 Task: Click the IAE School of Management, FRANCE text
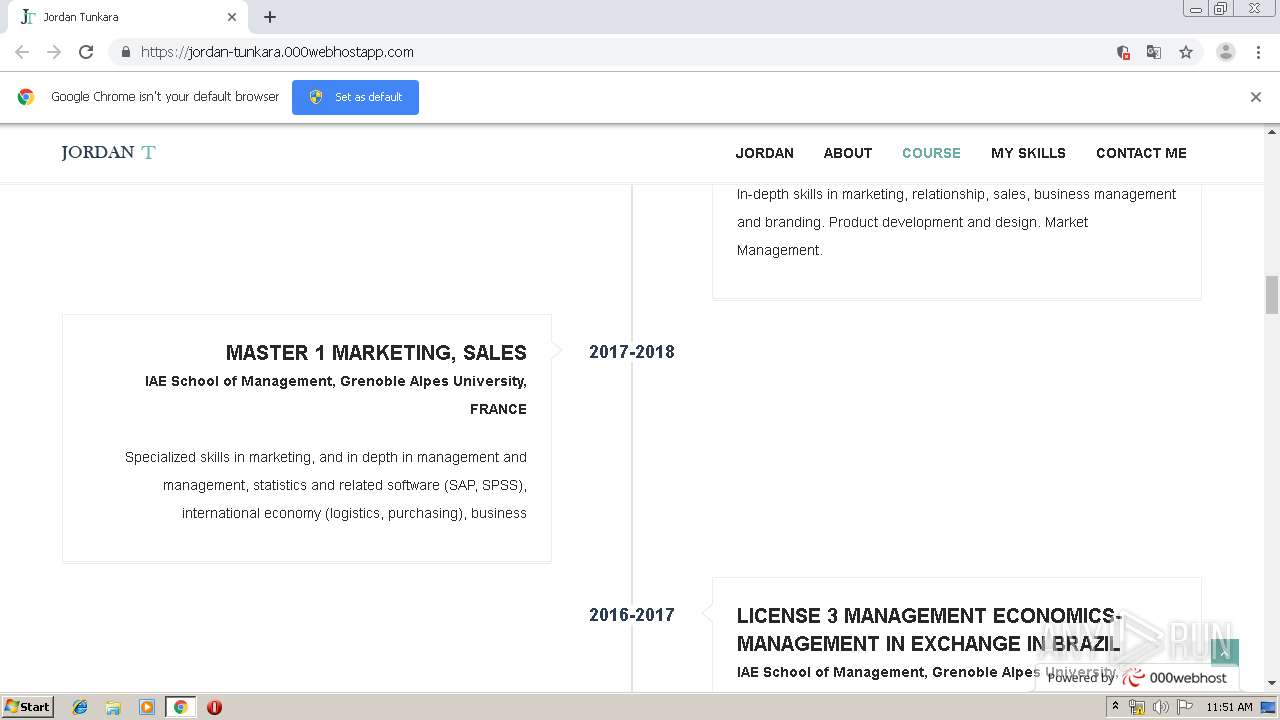pos(336,395)
